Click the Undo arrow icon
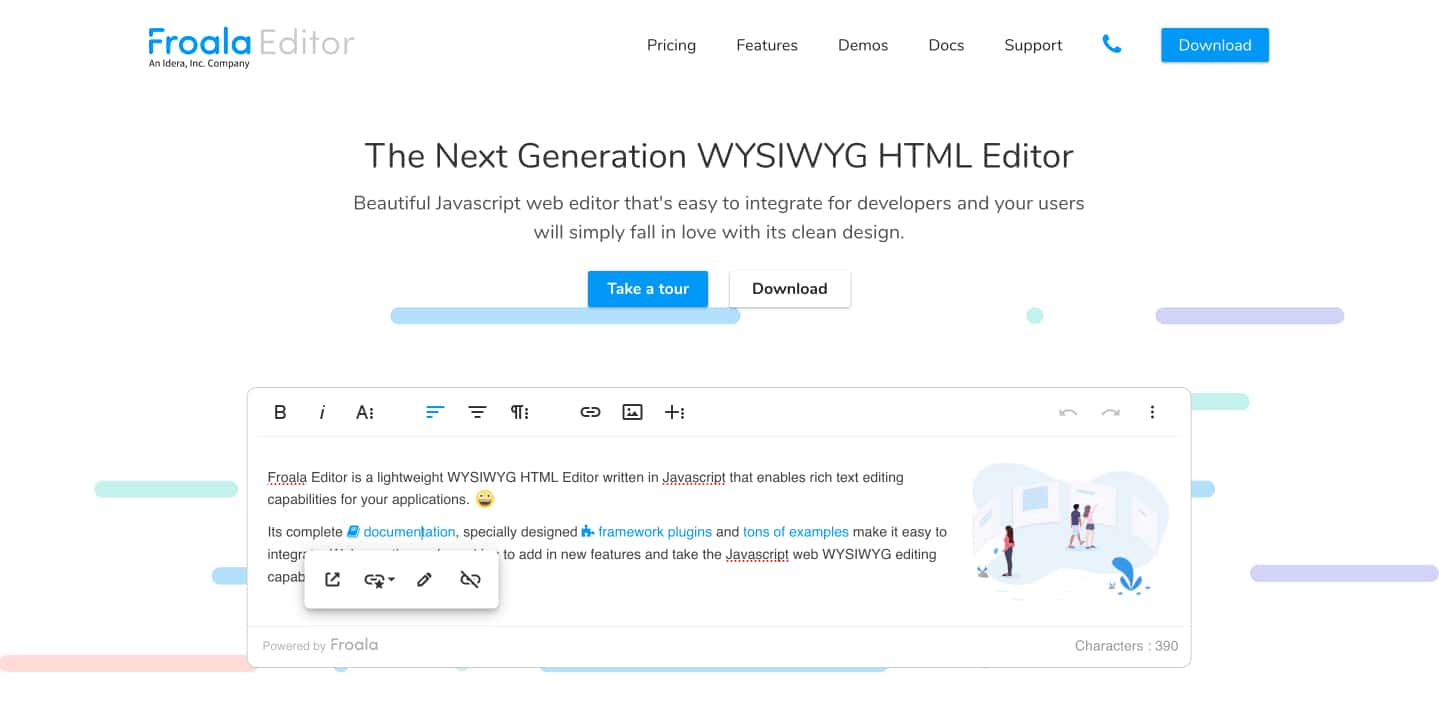1439x706 pixels. (1068, 412)
